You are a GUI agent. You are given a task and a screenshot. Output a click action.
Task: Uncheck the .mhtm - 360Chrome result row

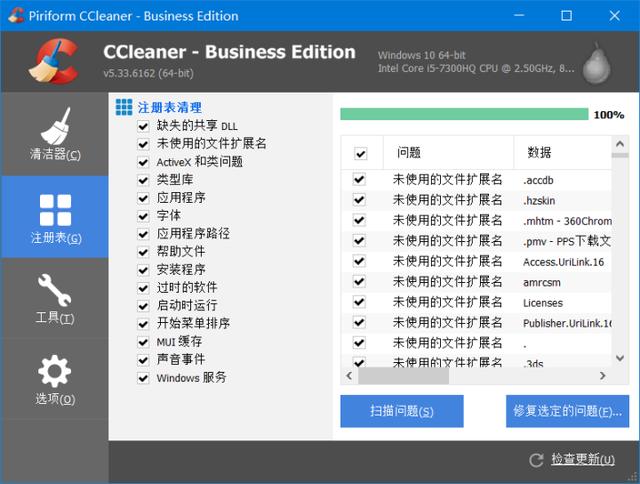(359, 220)
